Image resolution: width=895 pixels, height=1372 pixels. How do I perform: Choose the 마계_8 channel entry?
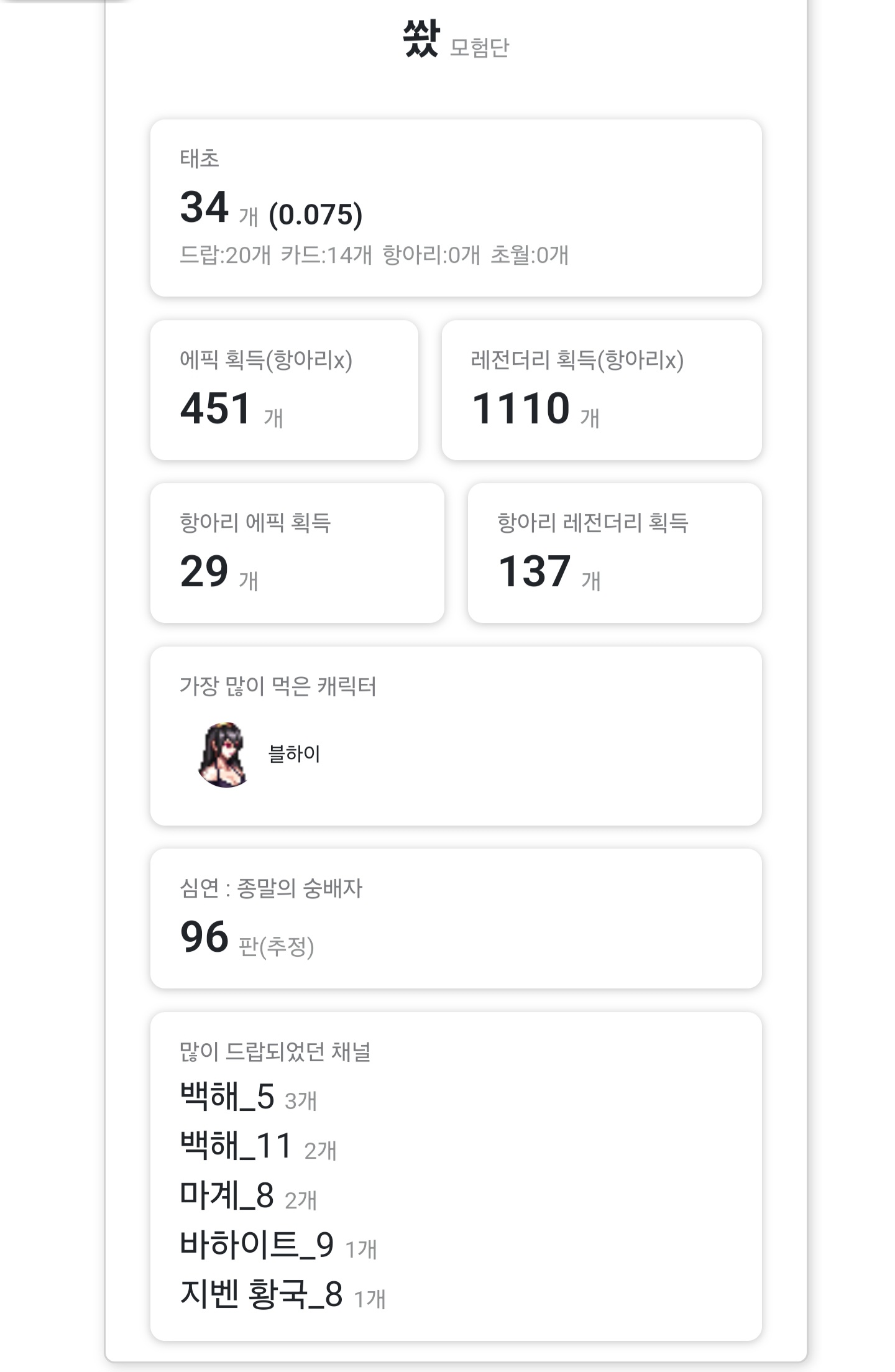[x=227, y=1195]
